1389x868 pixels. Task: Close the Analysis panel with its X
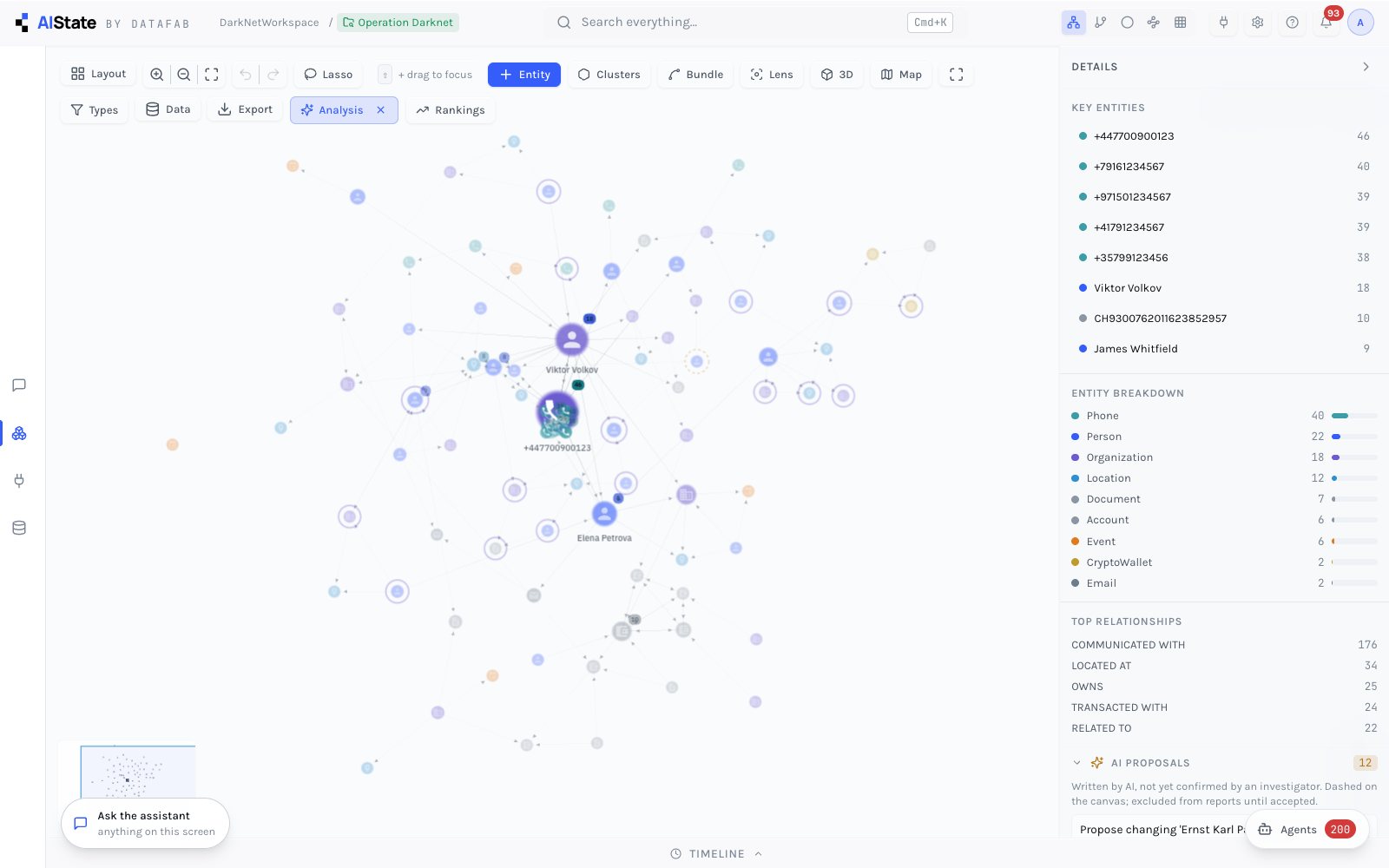[381, 110]
